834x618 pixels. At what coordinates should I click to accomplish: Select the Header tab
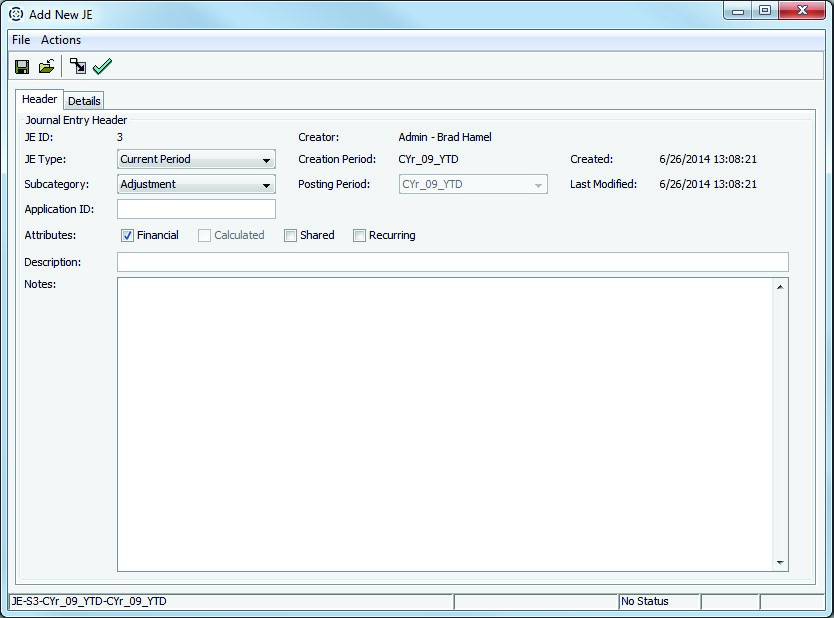(40, 100)
